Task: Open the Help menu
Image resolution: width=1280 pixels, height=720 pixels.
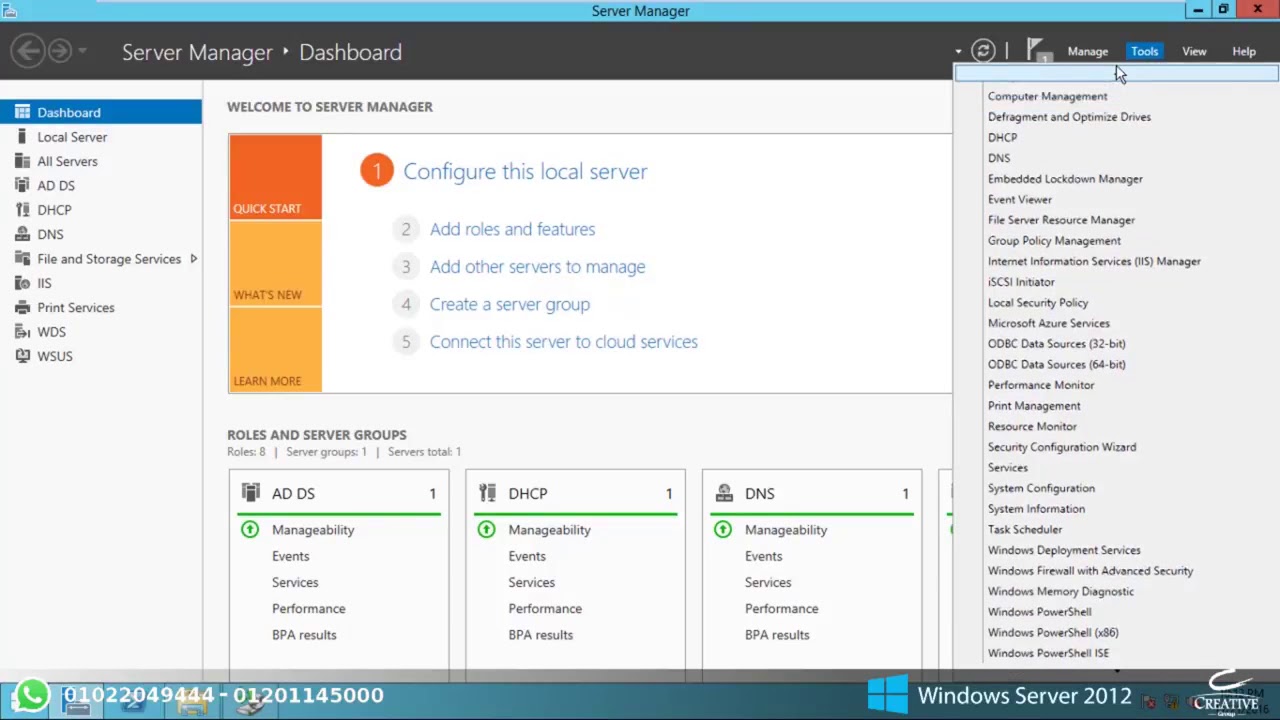Action: coord(1244,51)
